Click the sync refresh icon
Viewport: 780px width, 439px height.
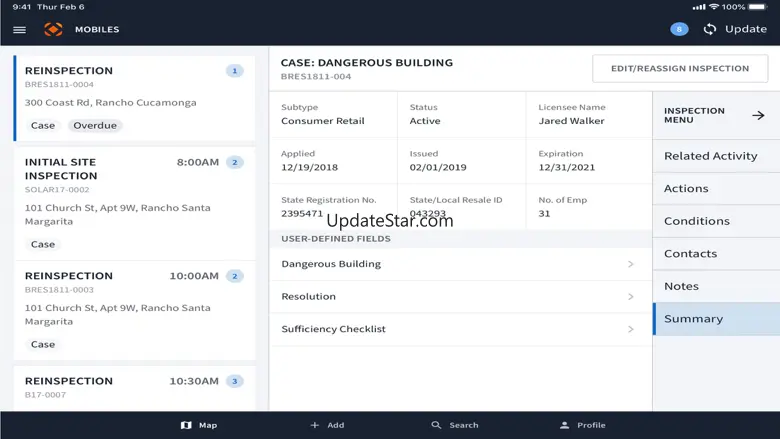pos(710,29)
